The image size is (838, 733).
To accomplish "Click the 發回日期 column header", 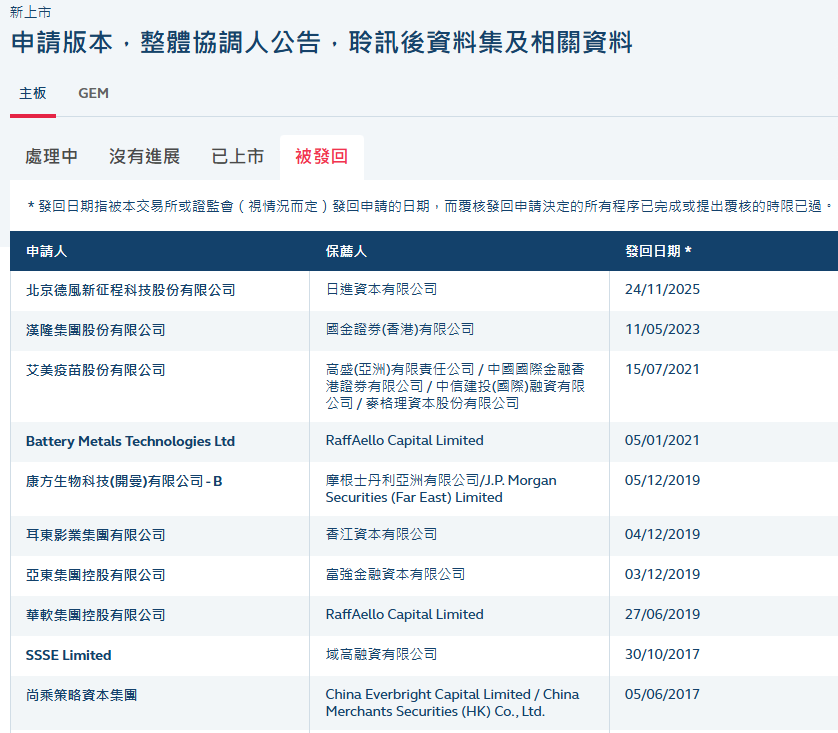I will [658, 251].
